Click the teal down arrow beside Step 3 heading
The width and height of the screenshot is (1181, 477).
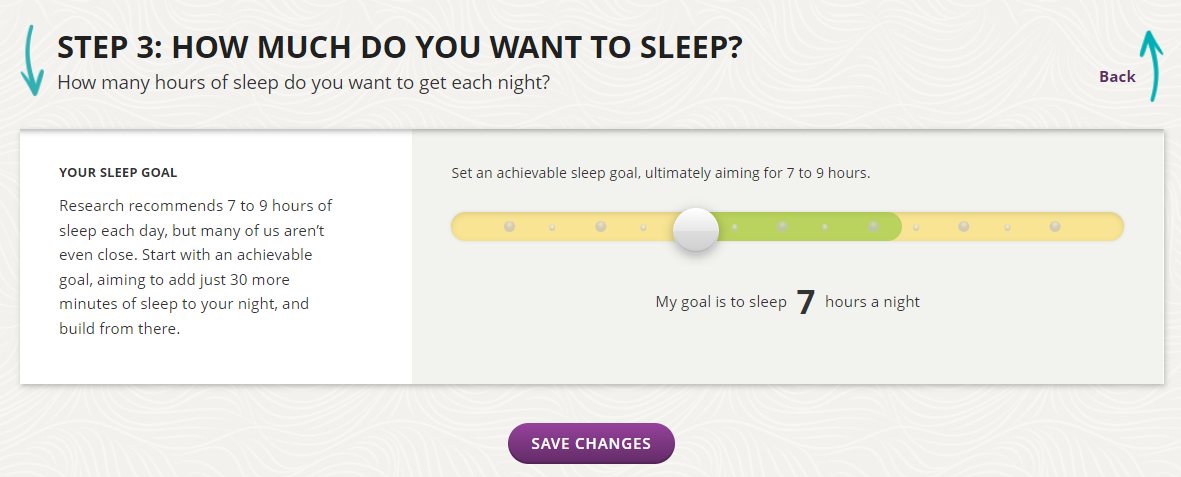coord(31,61)
